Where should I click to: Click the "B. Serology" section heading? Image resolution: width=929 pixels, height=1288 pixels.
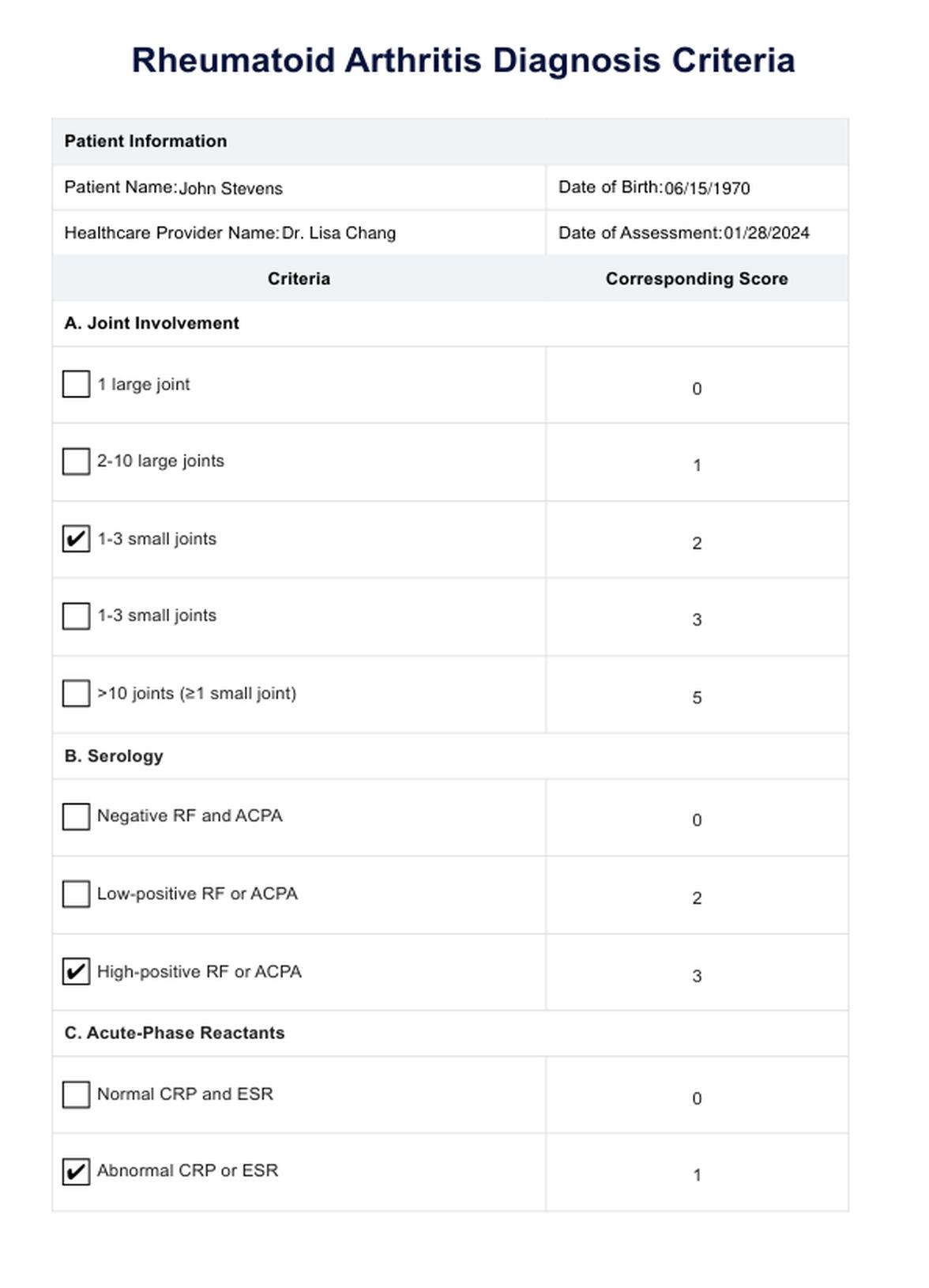[x=114, y=756]
